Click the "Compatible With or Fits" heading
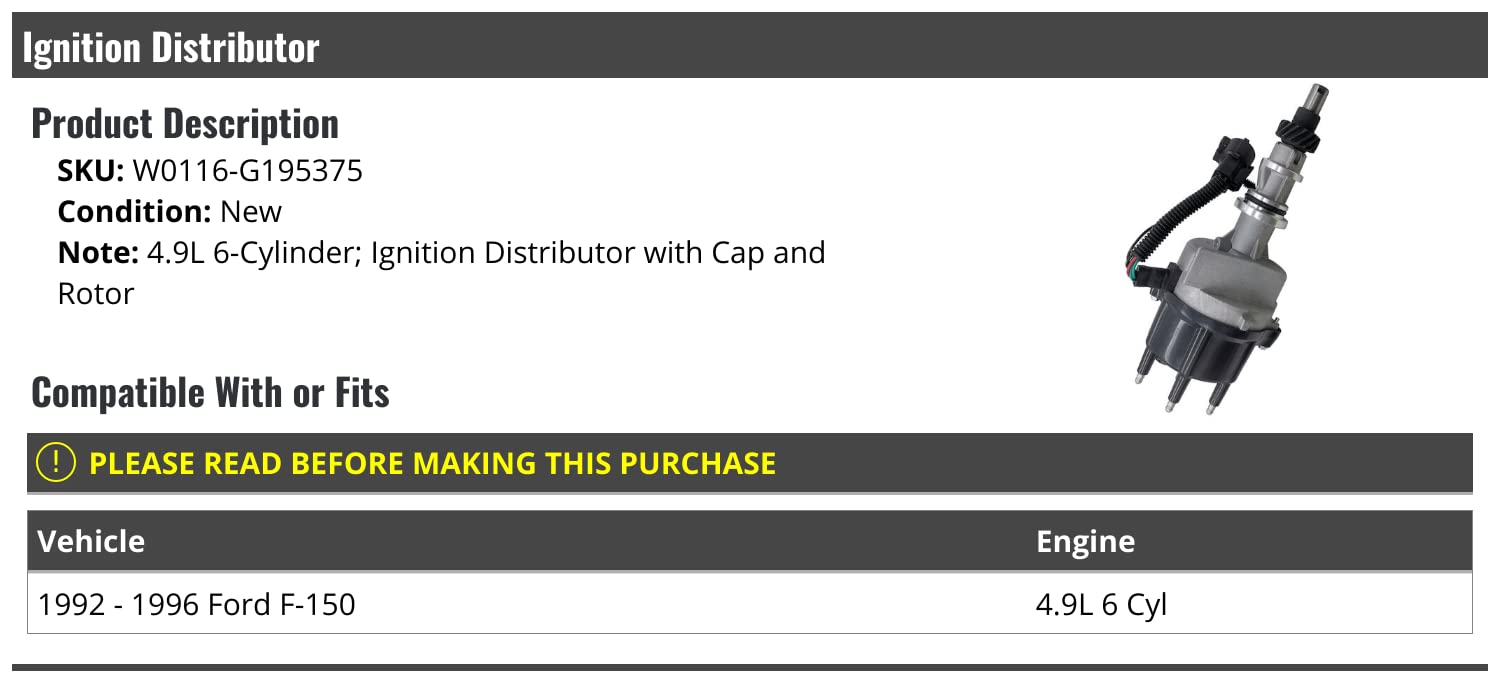 (210, 392)
